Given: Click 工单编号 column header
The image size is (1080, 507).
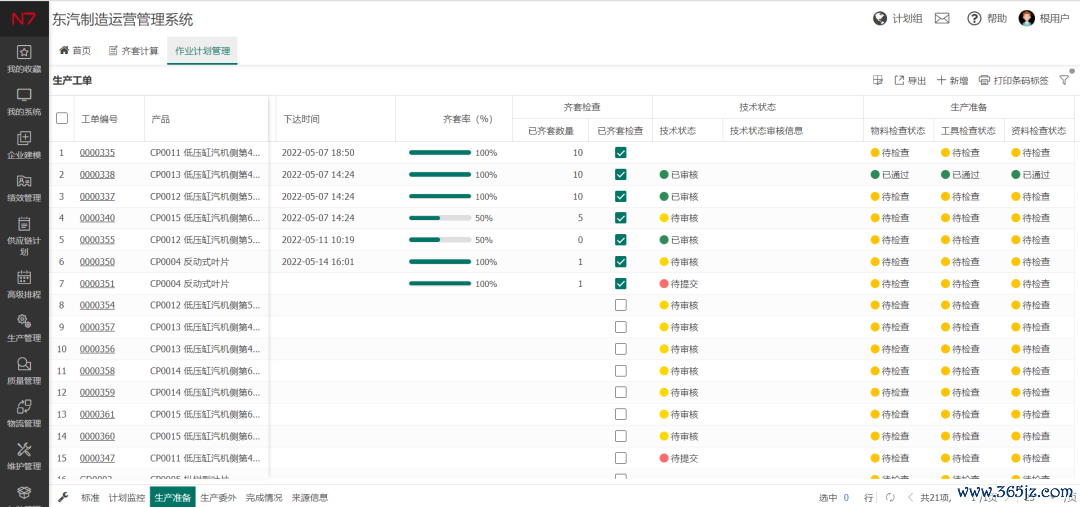Looking at the screenshot, I should coord(99,118).
